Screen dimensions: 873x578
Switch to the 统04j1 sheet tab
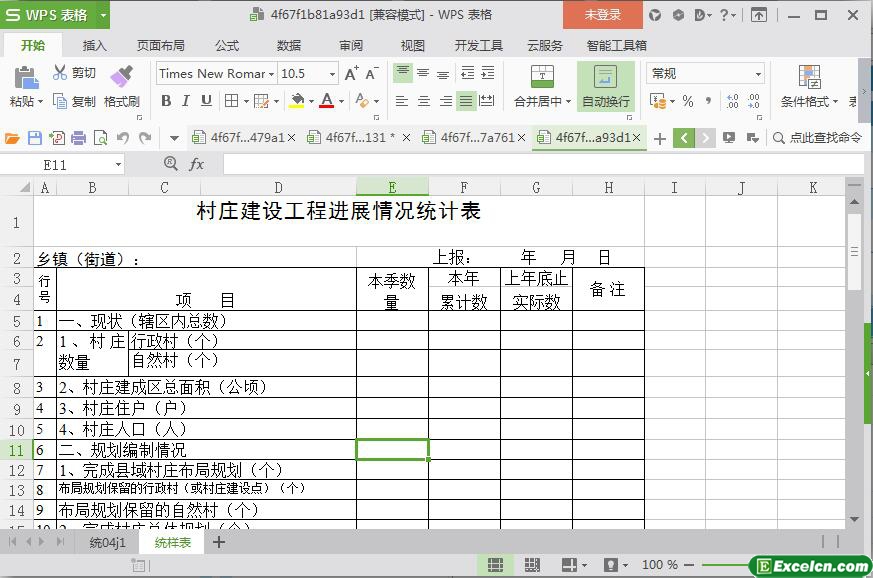108,542
